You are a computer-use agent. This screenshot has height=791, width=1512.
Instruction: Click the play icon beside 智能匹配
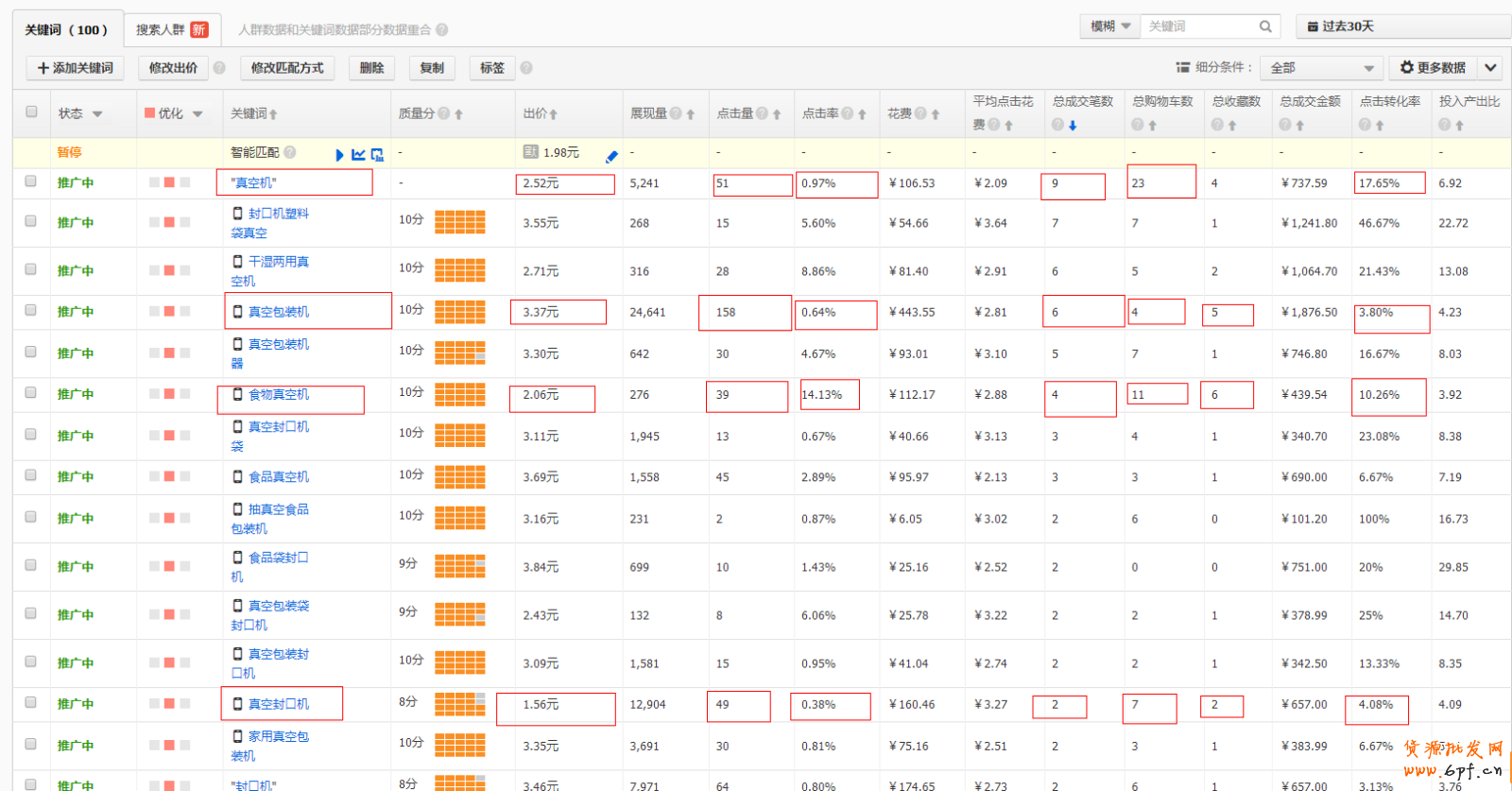coord(339,155)
